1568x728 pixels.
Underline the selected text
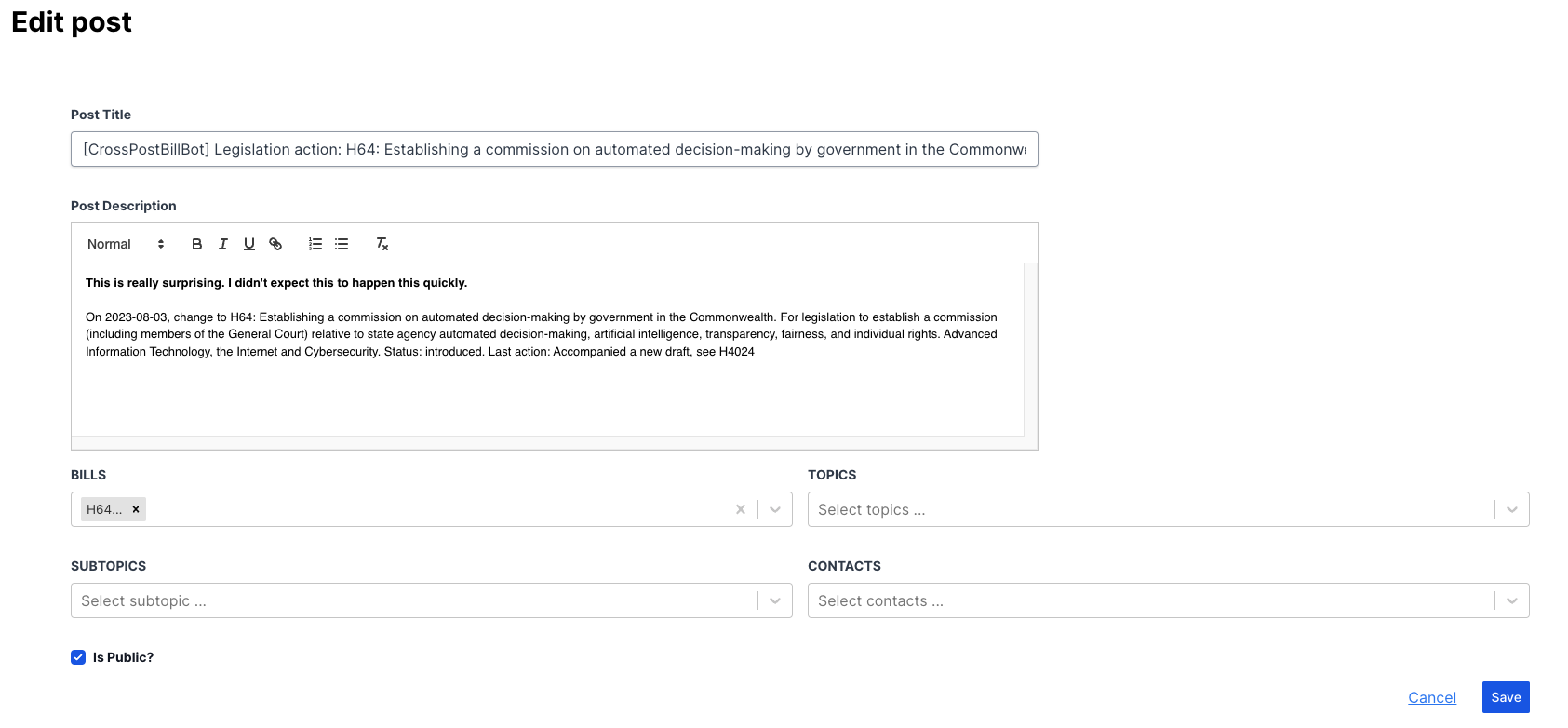click(x=249, y=244)
